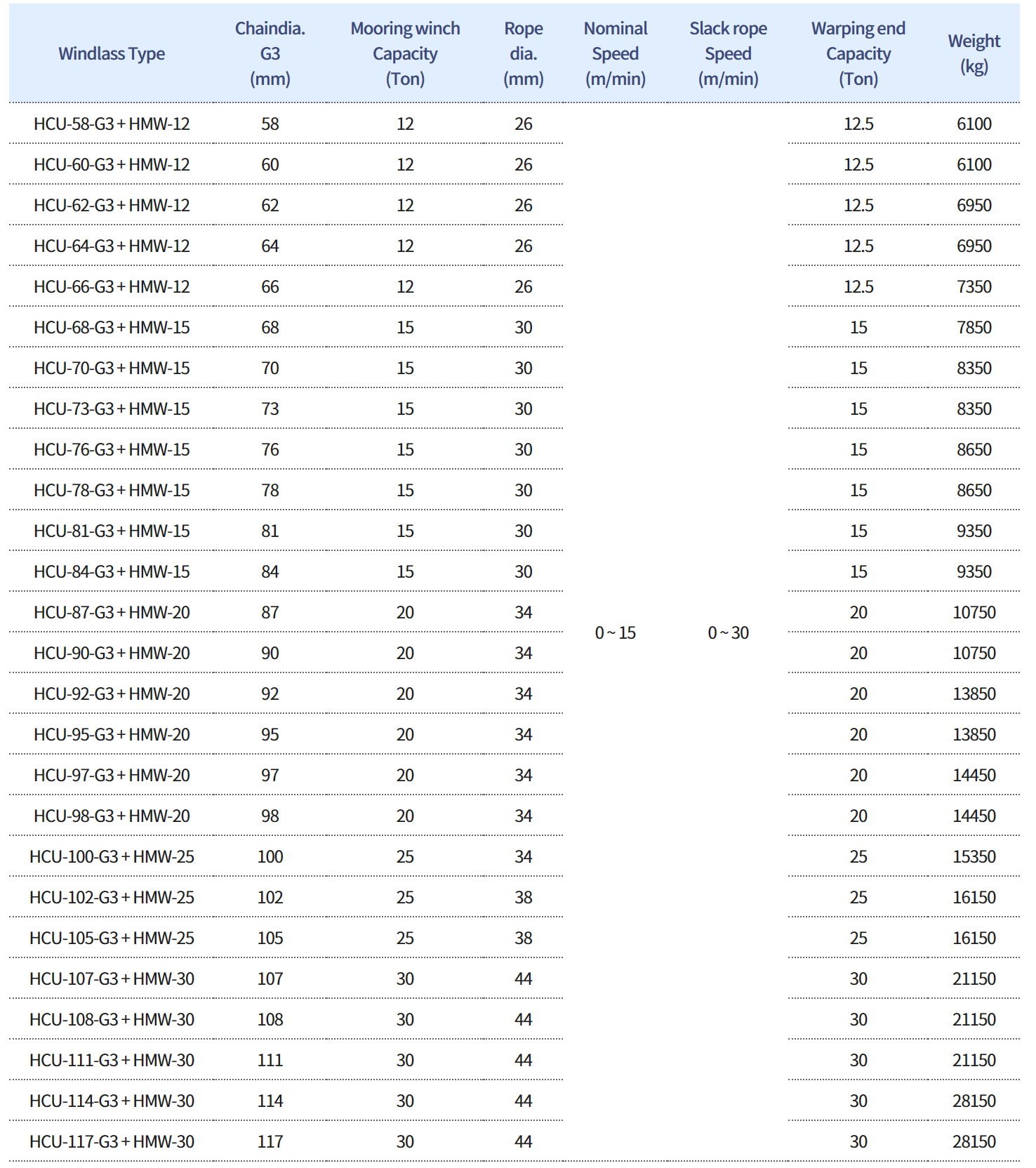The width and height of the screenshot is (1036, 1168).
Task: Click the Windlass Type column header
Action: [x=112, y=54]
